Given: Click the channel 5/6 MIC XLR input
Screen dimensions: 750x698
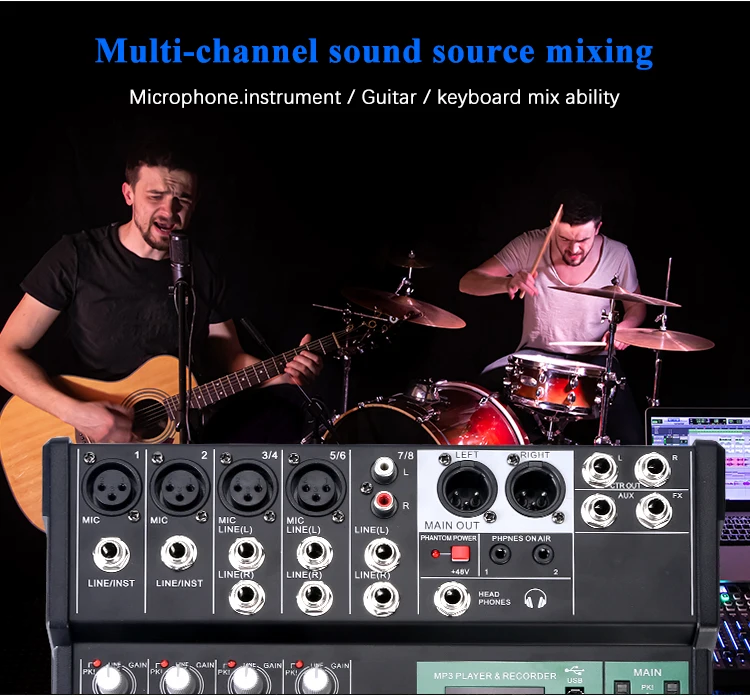Looking at the screenshot, I should point(316,487).
